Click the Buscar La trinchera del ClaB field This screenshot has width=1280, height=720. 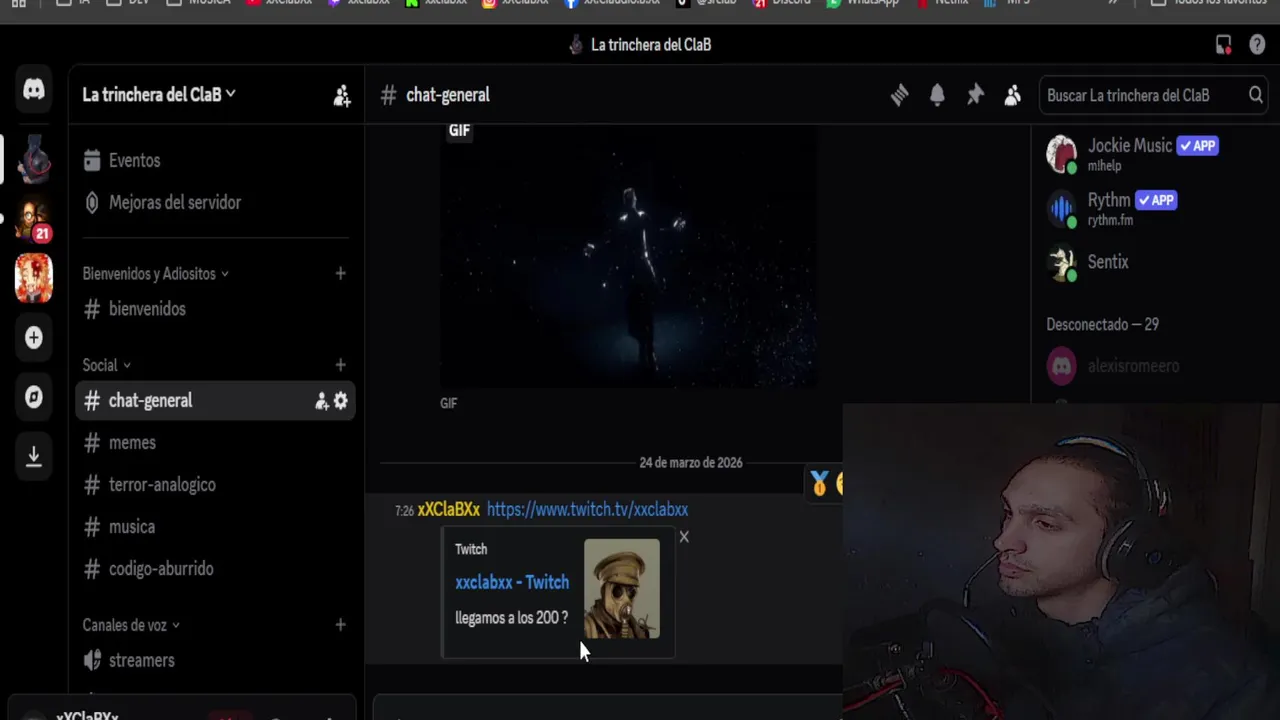1152,95
